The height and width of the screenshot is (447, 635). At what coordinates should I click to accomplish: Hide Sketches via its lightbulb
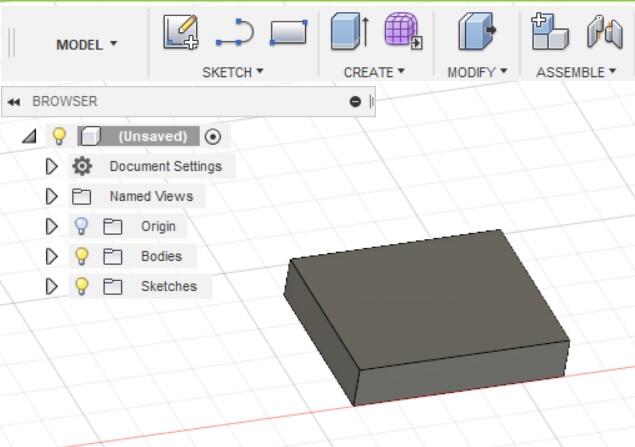coord(81,286)
